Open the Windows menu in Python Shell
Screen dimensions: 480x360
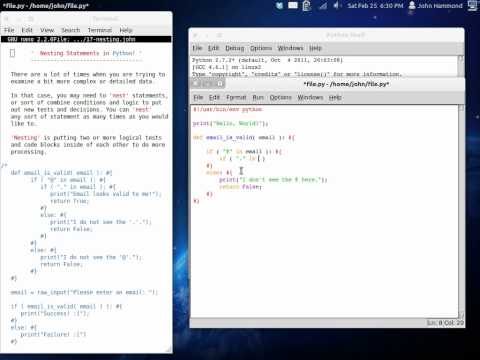(x=290, y=48)
